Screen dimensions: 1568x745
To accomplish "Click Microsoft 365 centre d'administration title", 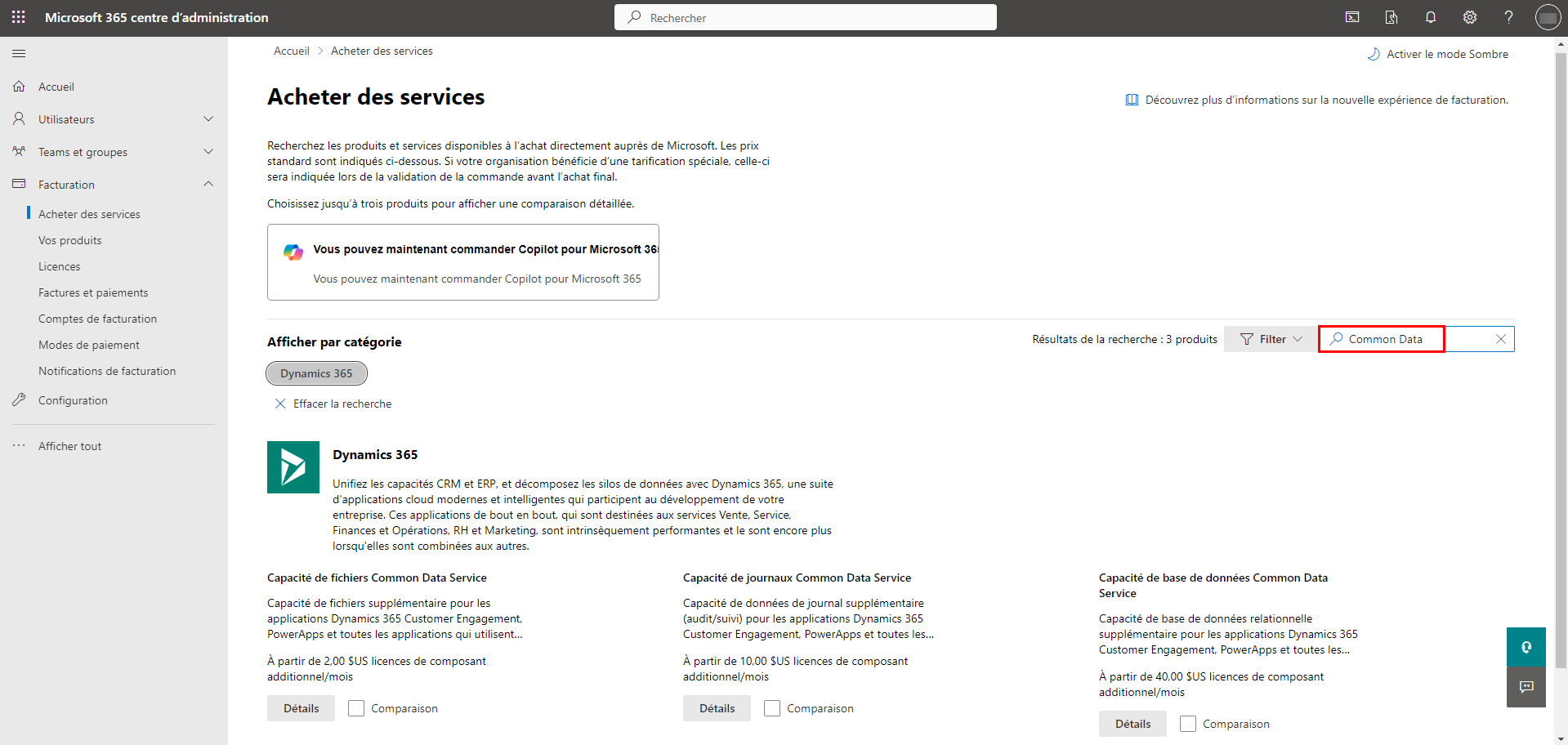I will [x=157, y=17].
